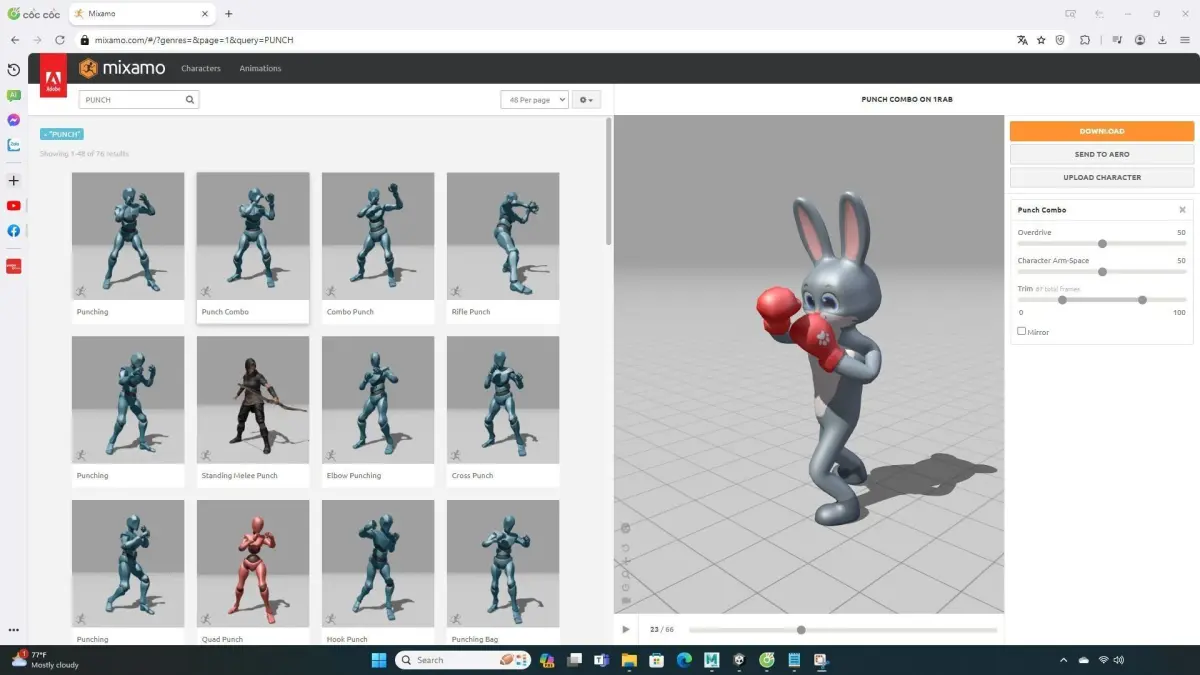This screenshot has height=675, width=1200.
Task: Adjust the Character Arm-Space slider
Action: [x=1102, y=272]
